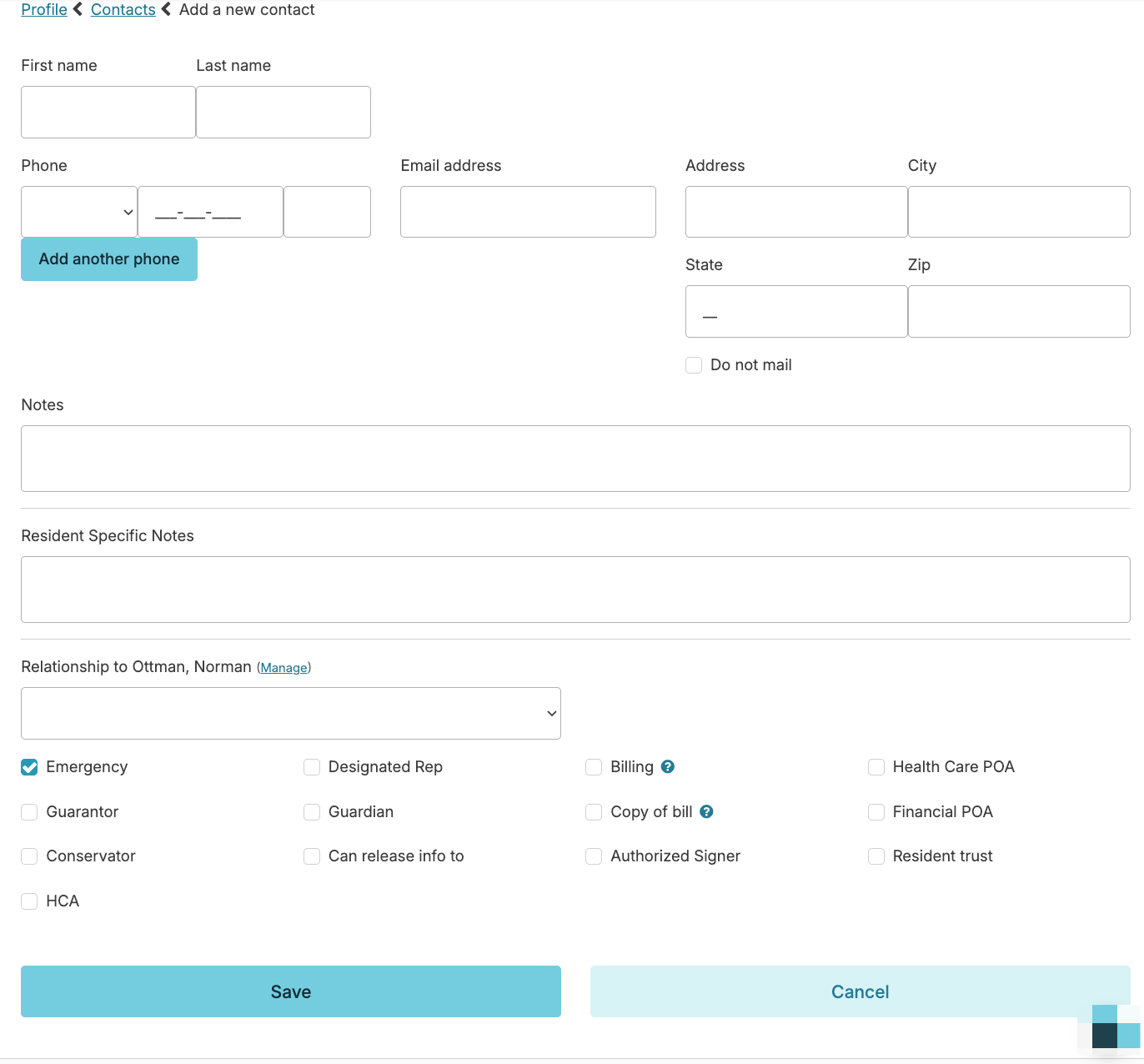Uncheck the Emergency checkbox

tap(29, 767)
